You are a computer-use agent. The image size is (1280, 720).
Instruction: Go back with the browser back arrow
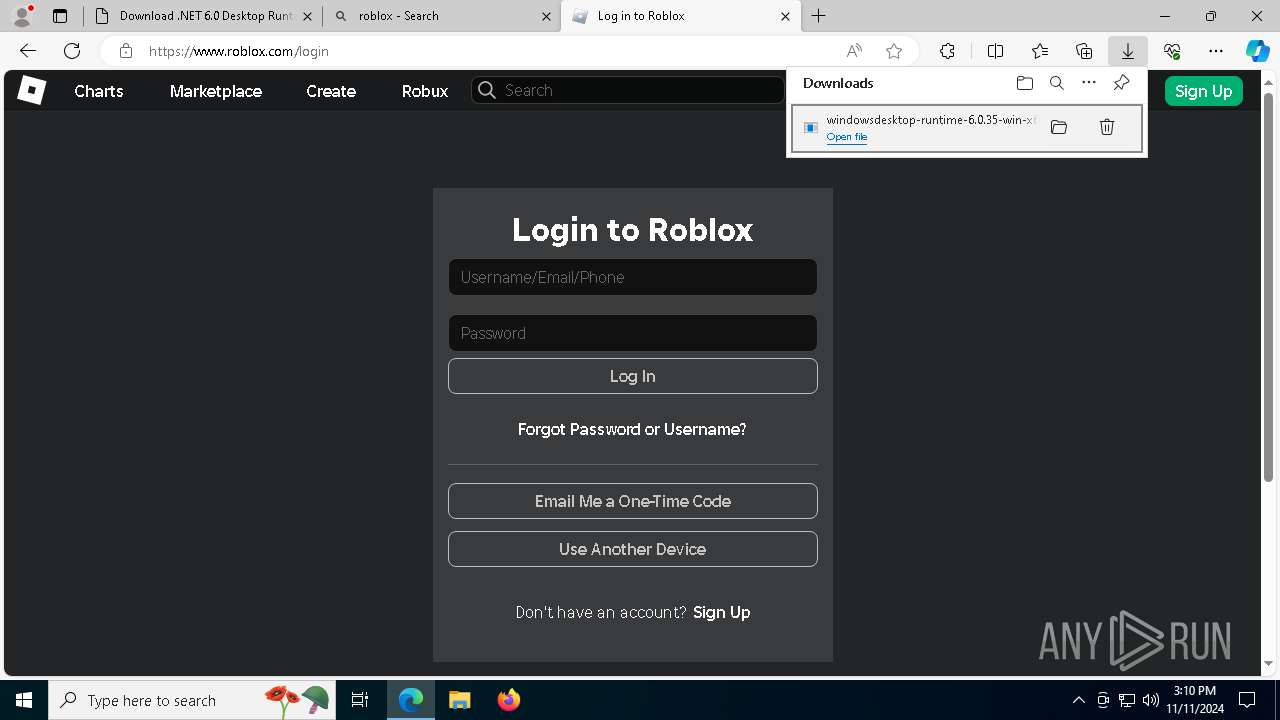(28, 51)
